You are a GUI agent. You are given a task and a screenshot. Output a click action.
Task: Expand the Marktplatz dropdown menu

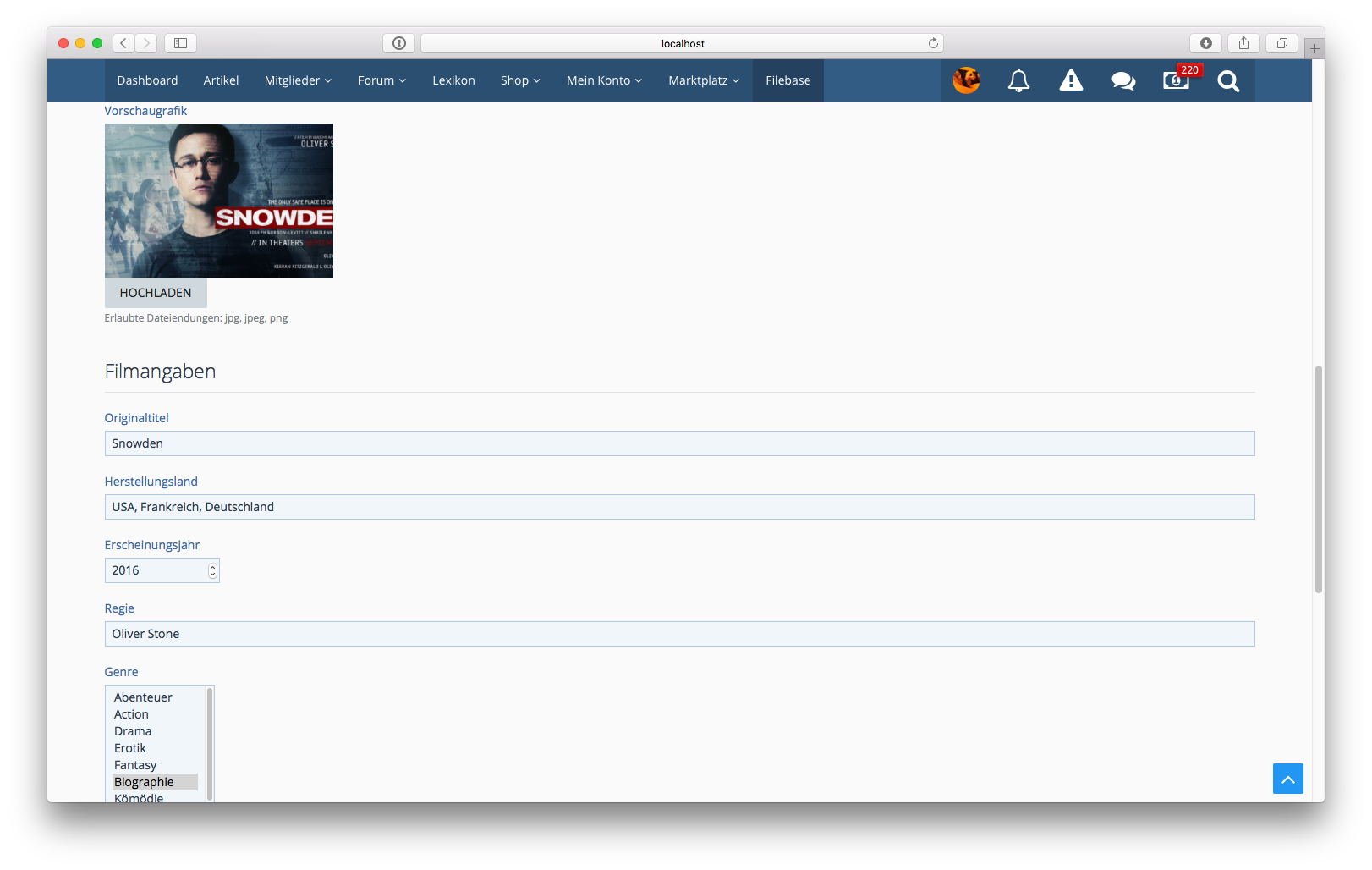point(703,80)
